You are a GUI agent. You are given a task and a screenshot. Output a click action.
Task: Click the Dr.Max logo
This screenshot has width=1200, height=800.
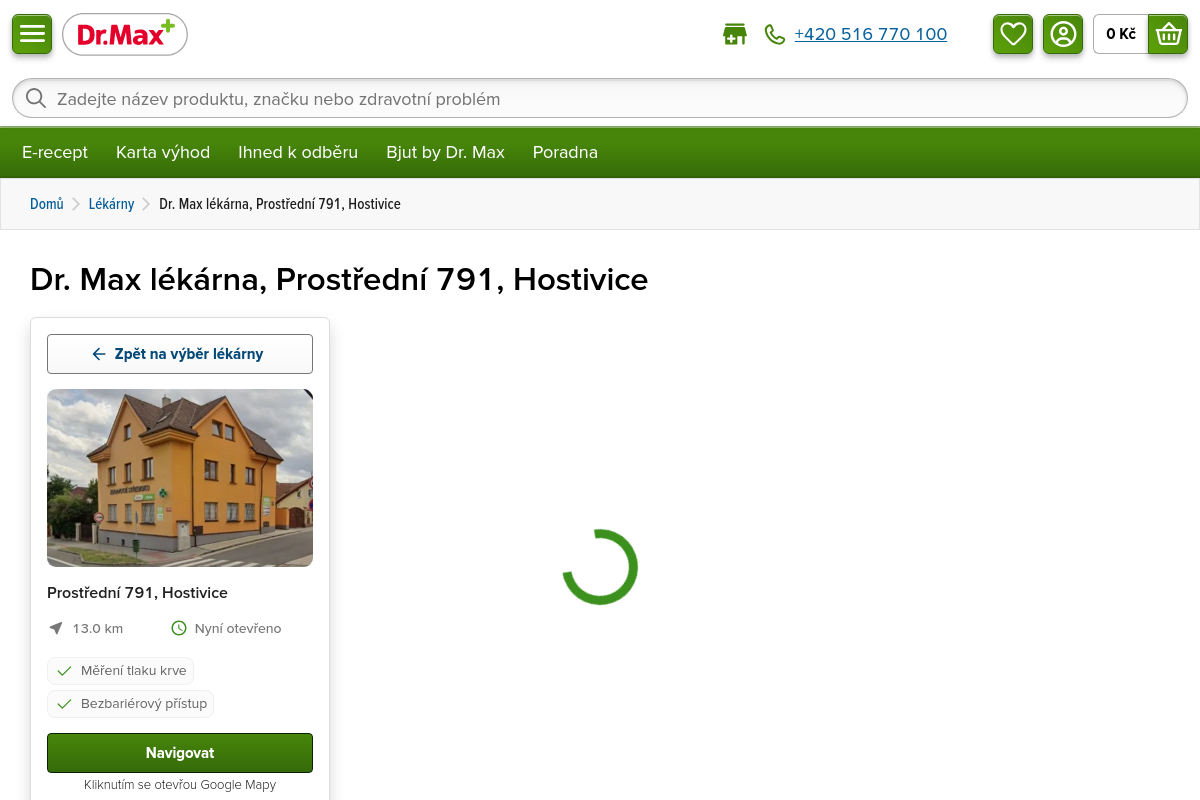pyautogui.click(x=125, y=35)
